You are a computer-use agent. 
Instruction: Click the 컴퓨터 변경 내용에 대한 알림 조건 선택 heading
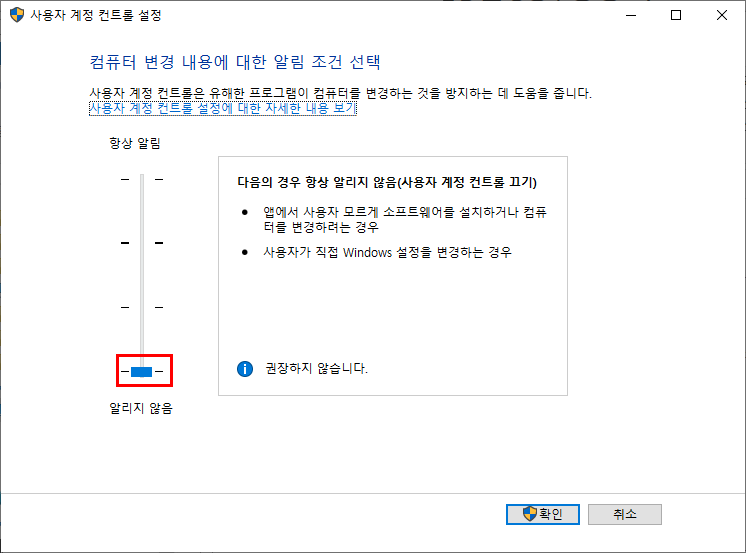(x=235, y=62)
